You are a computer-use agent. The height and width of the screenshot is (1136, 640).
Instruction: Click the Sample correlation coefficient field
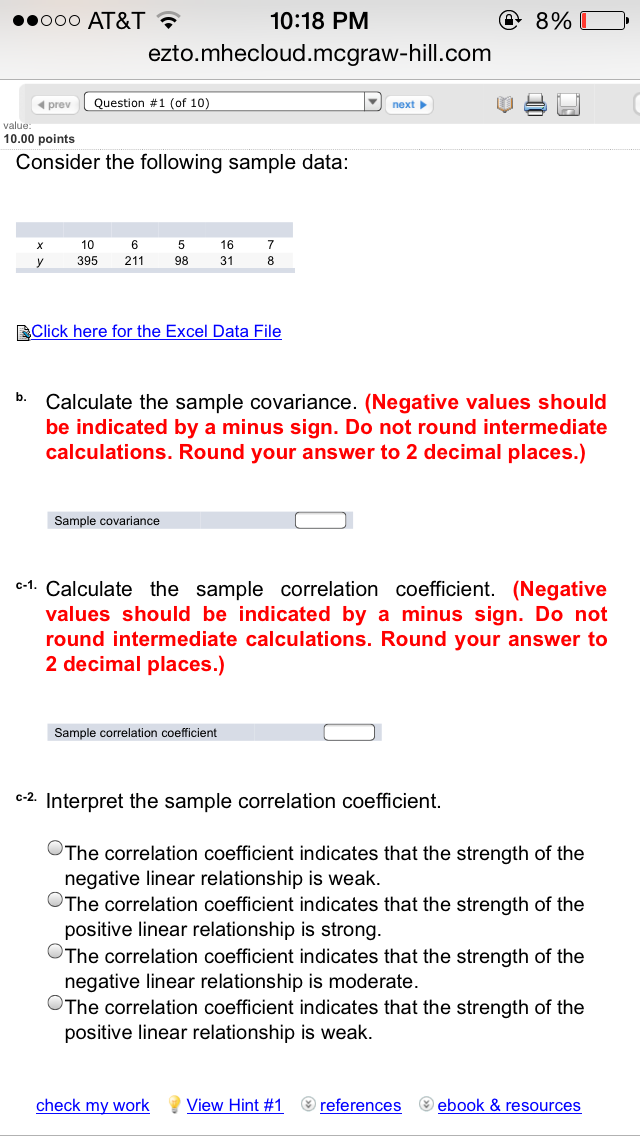coord(349,733)
